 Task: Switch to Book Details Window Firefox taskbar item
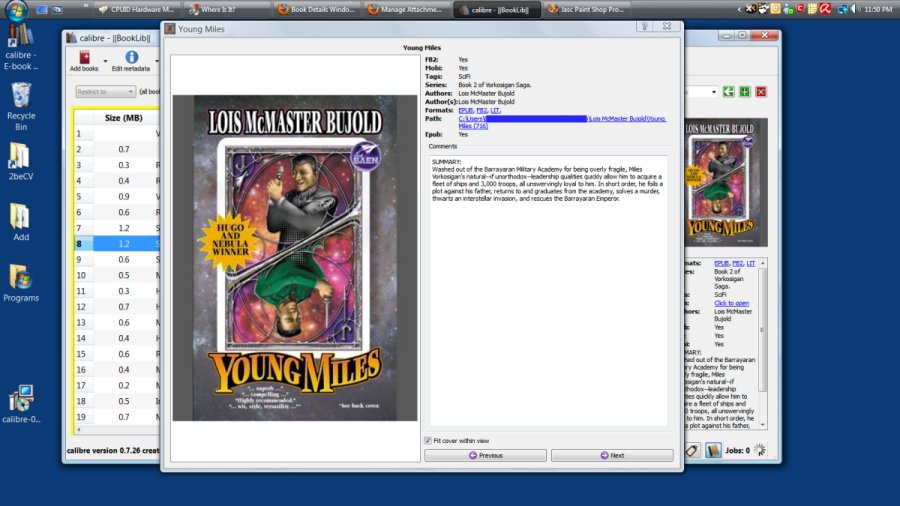(x=317, y=9)
